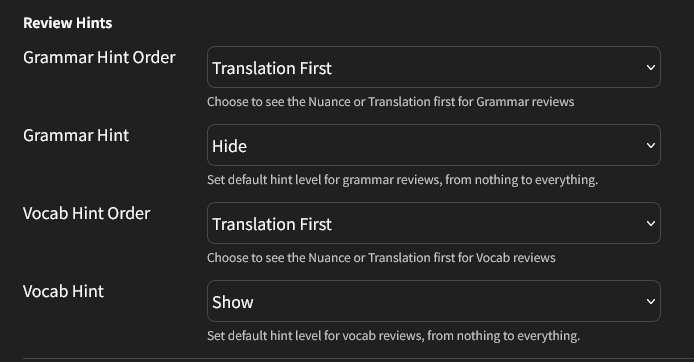Click the chevron arrow in Grammar Hint Order dropdown

pos(651,68)
